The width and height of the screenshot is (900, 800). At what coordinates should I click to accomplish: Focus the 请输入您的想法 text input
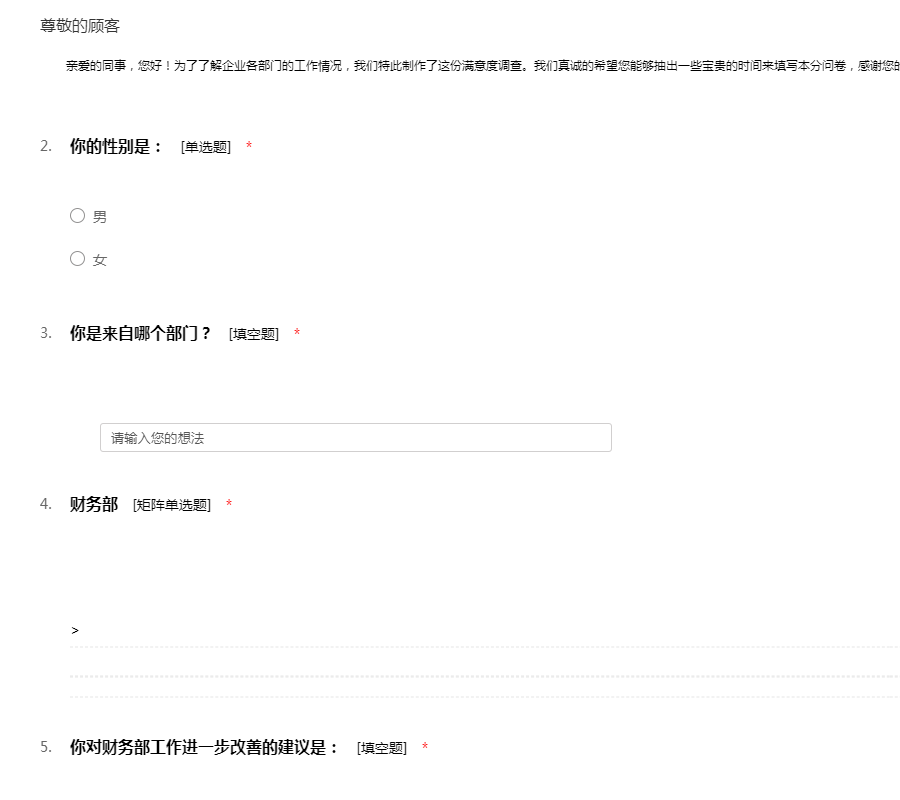point(355,437)
